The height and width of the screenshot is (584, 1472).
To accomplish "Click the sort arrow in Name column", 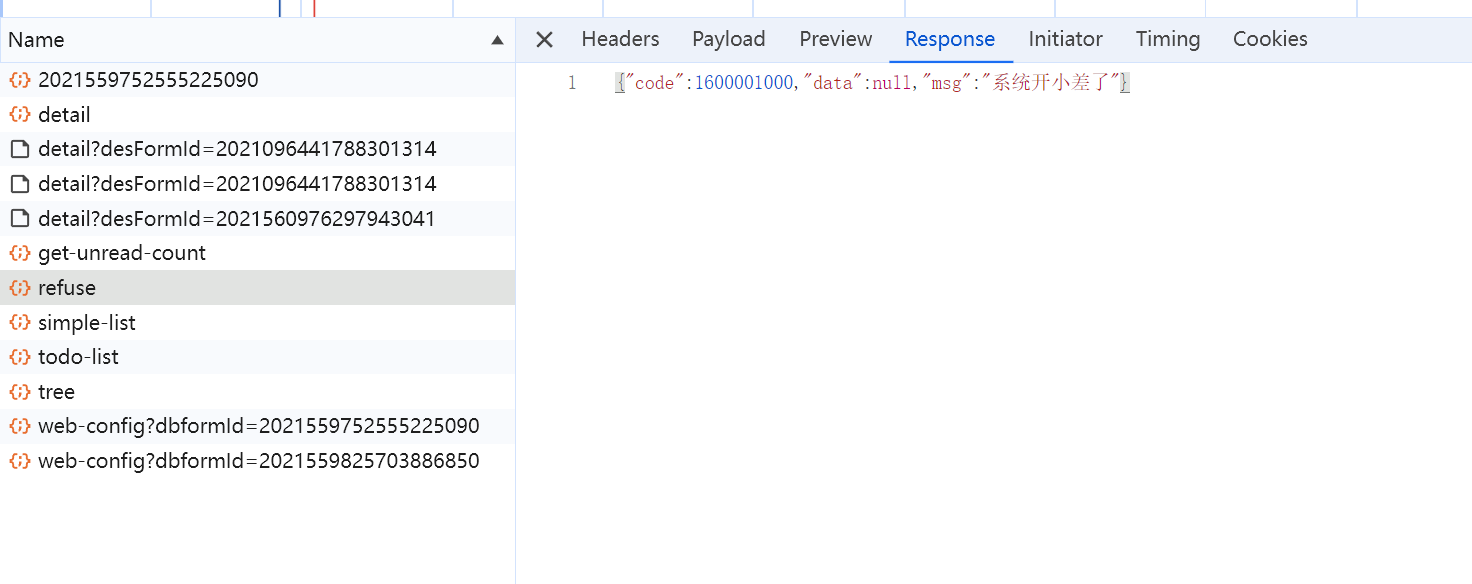I will point(497,40).
